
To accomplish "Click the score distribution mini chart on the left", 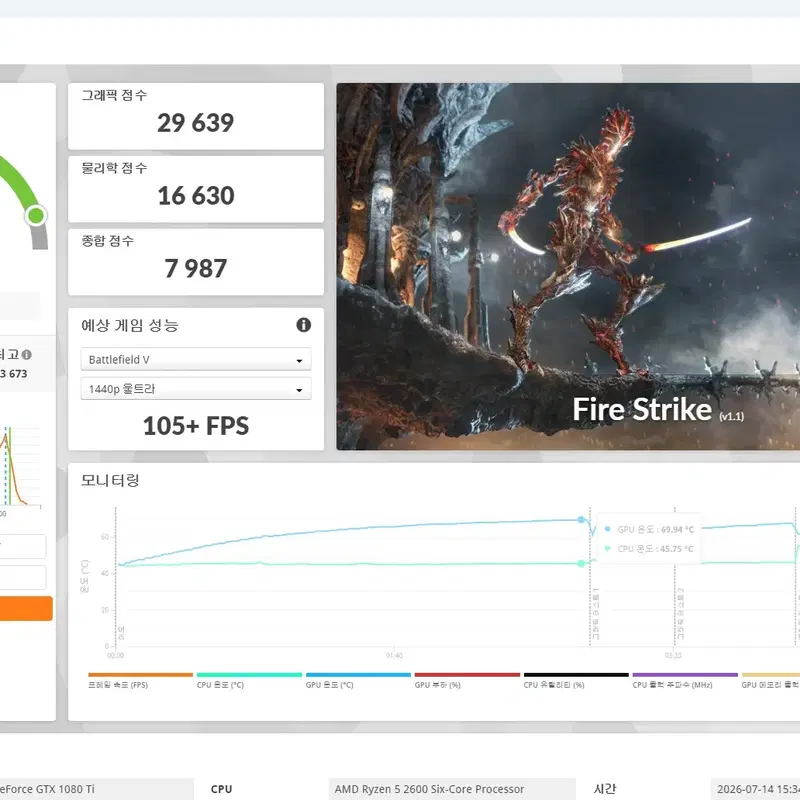I will point(20,467).
